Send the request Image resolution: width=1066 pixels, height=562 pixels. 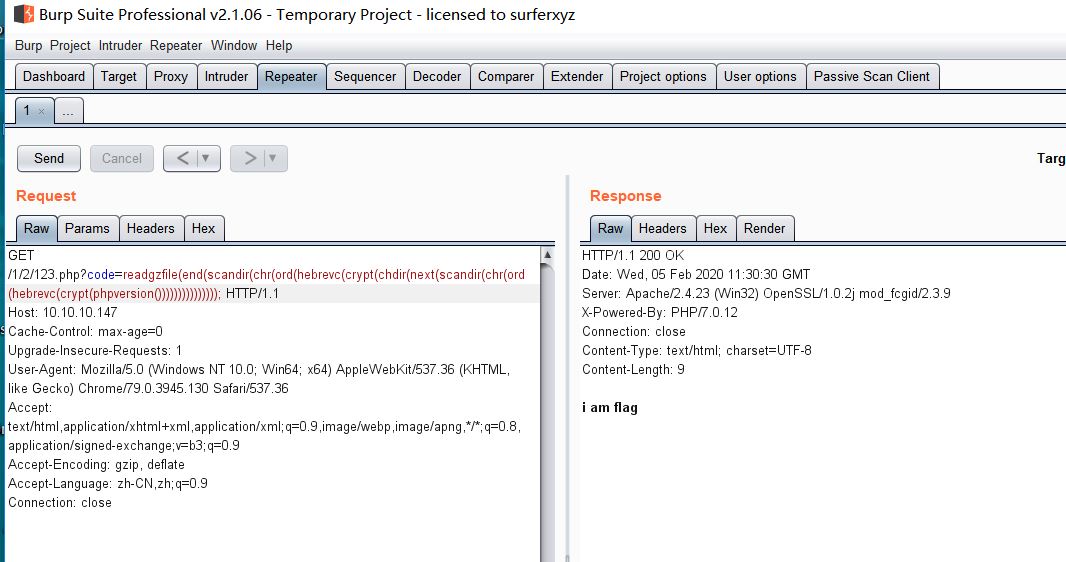click(49, 158)
